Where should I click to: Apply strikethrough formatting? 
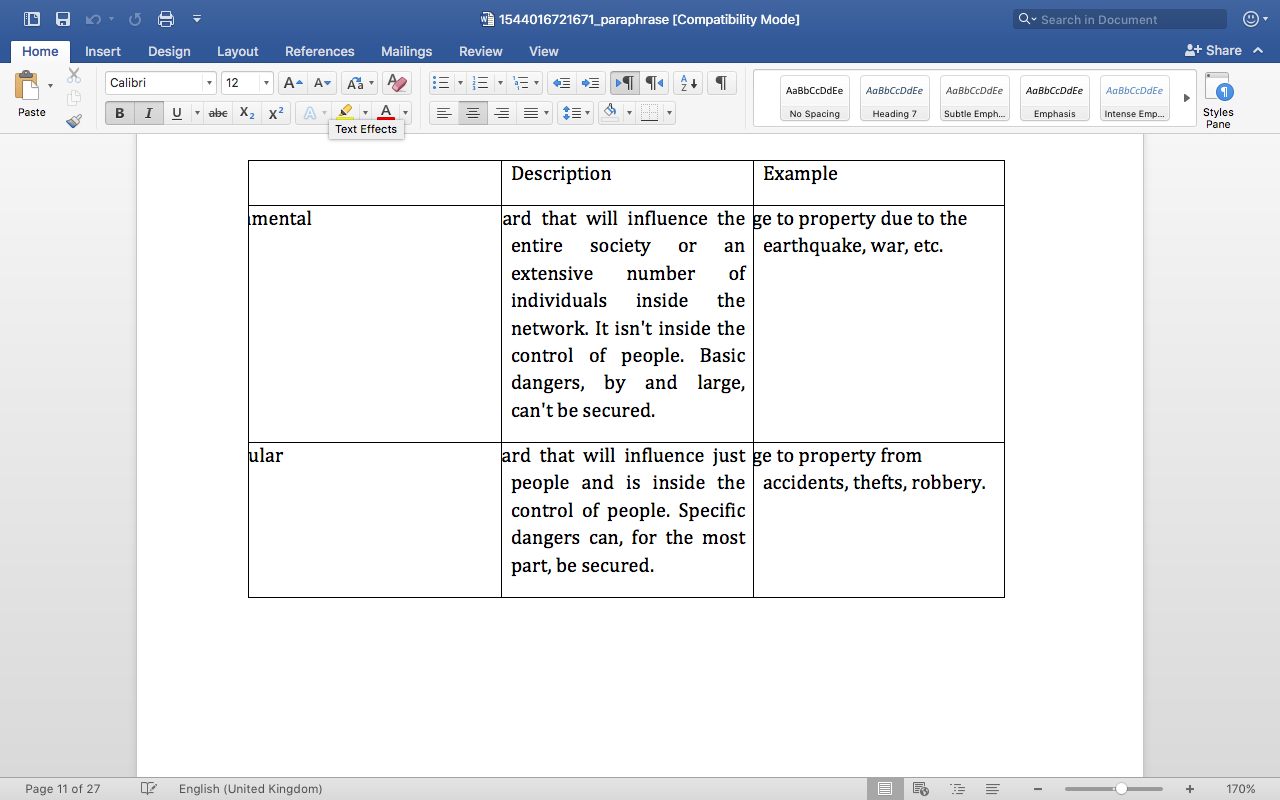click(x=218, y=113)
